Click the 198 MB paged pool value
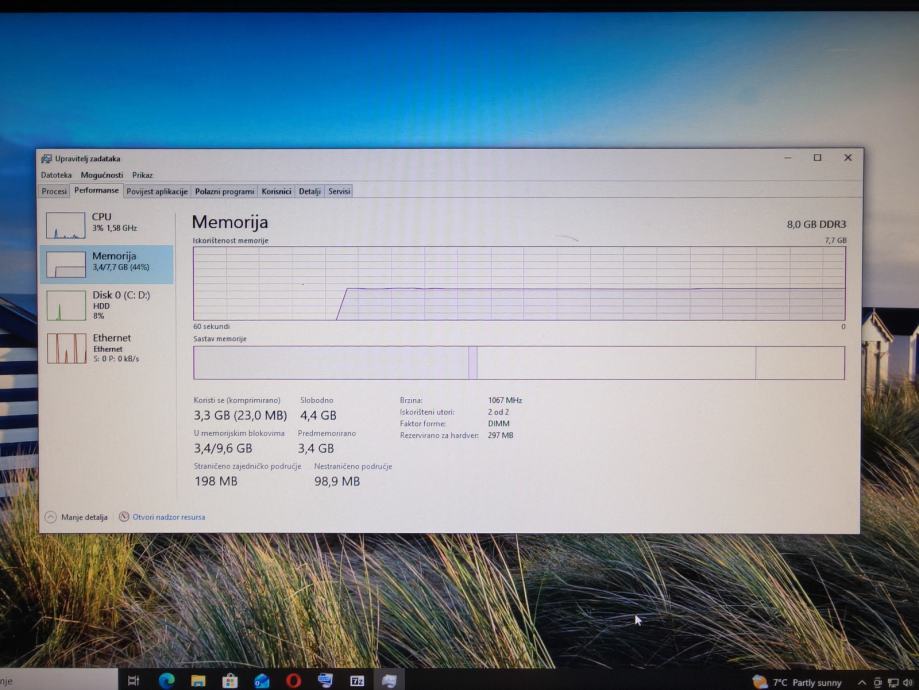Viewport: 919px width, 690px height. click(x=216, y=481)
